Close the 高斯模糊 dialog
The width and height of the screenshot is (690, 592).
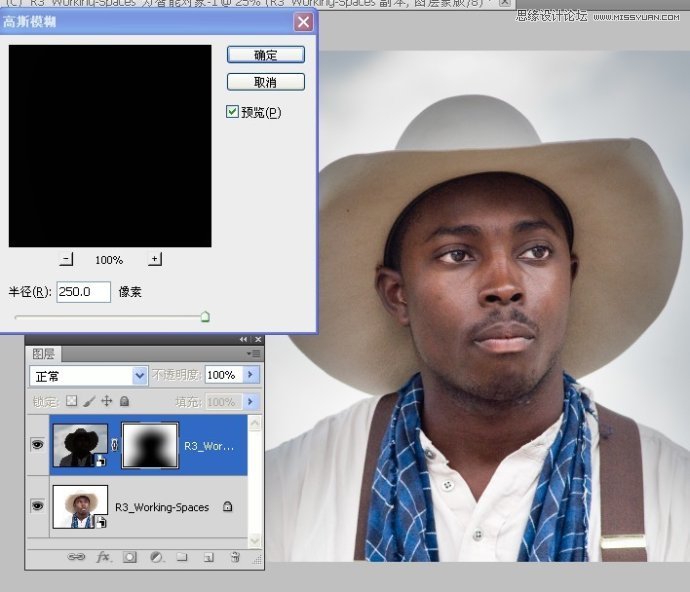(x=303, y=22)
